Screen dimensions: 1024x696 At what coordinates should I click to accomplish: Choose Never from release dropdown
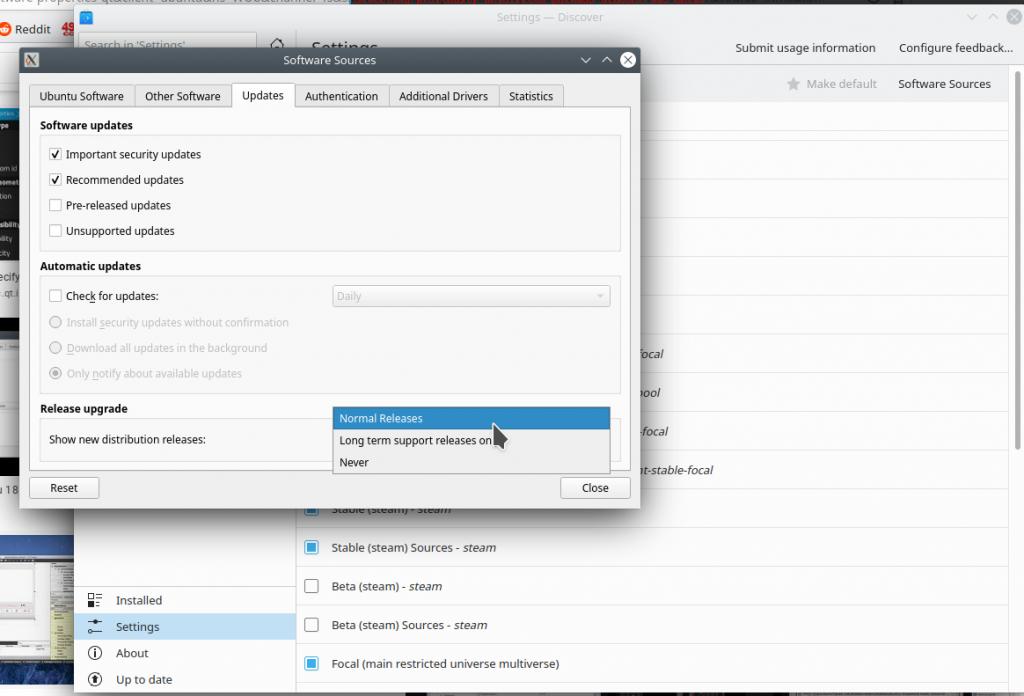354,463
